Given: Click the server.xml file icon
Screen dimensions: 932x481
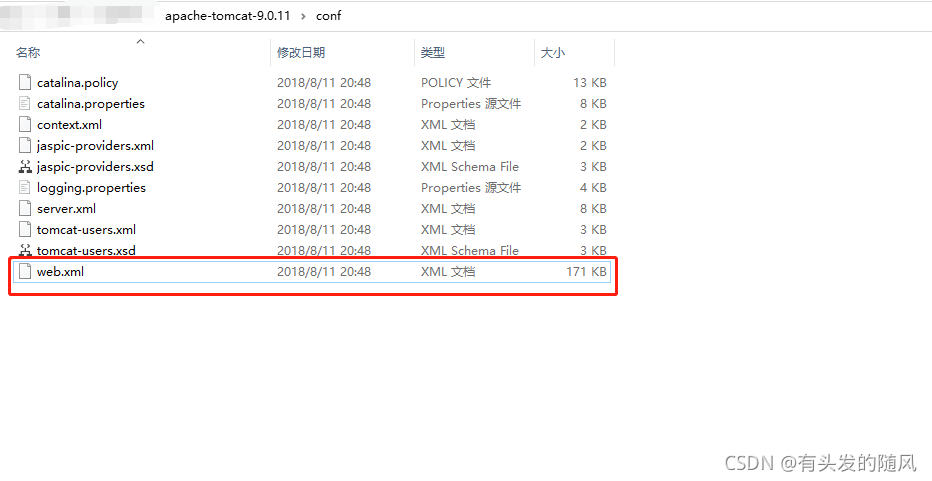Looking at the screenshot, I should tap(25, 209).
